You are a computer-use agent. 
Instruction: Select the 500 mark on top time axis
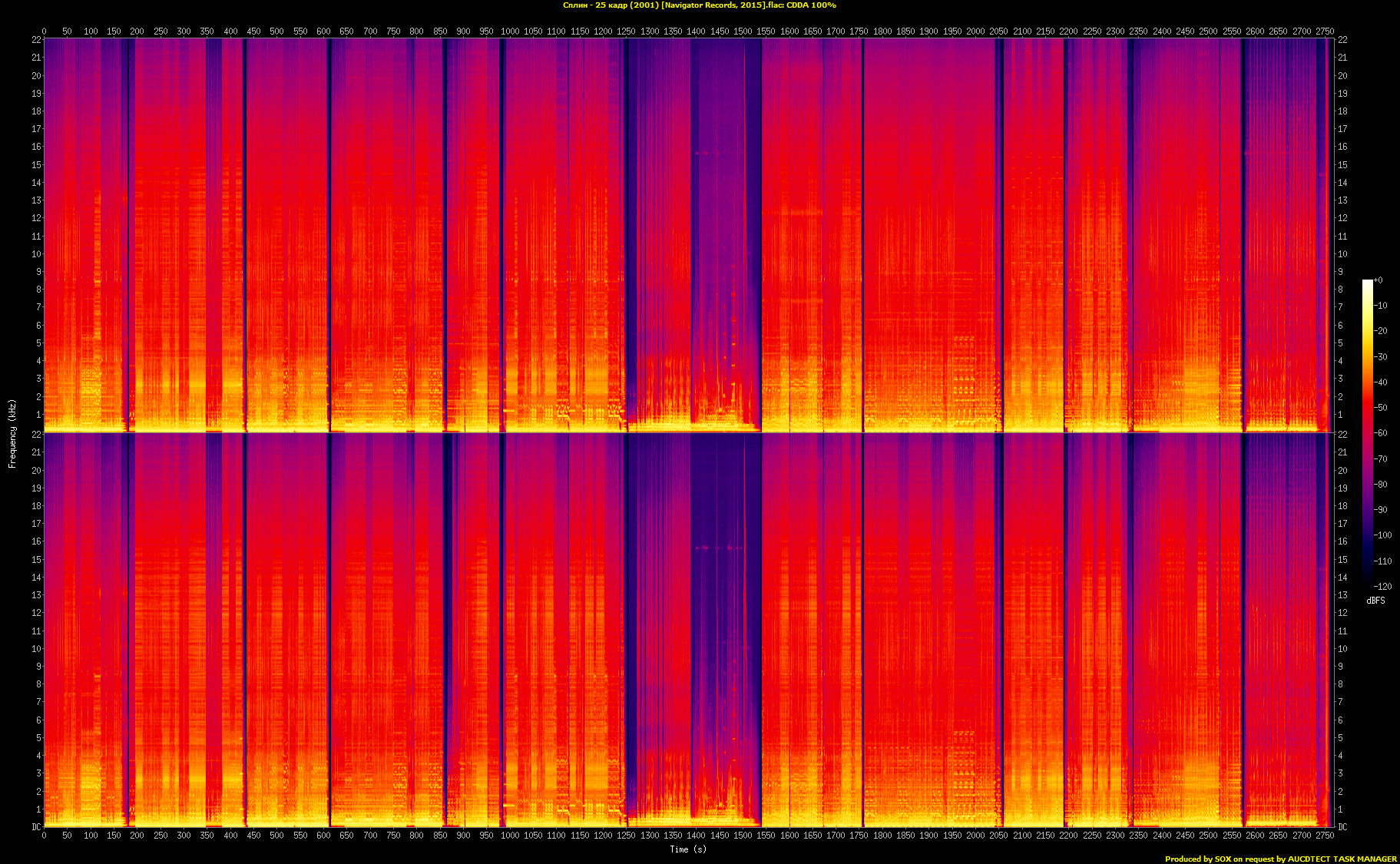277,31
